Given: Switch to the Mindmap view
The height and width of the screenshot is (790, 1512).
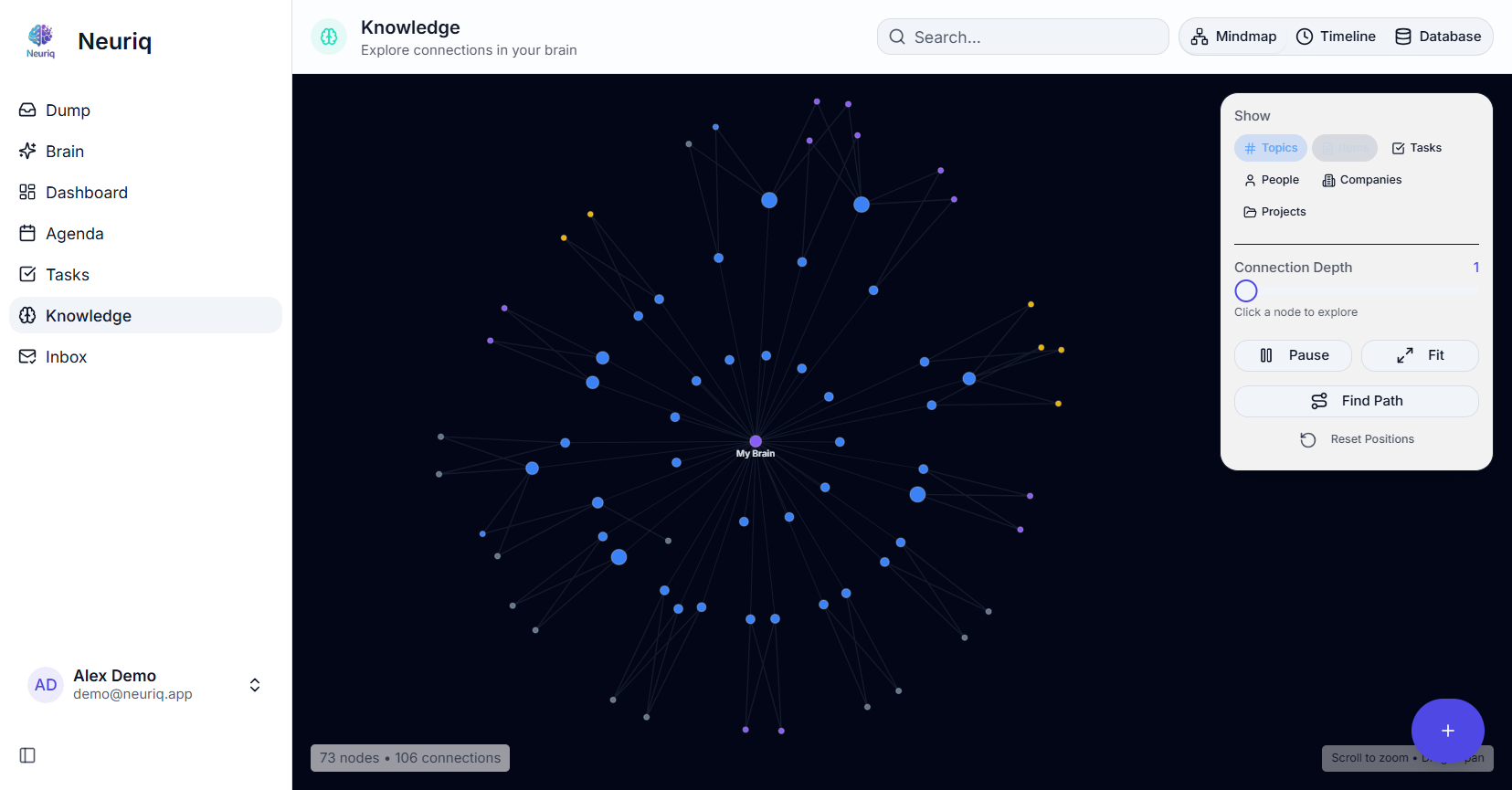Looking at the screenshot, I should [x=1233, y=37].
